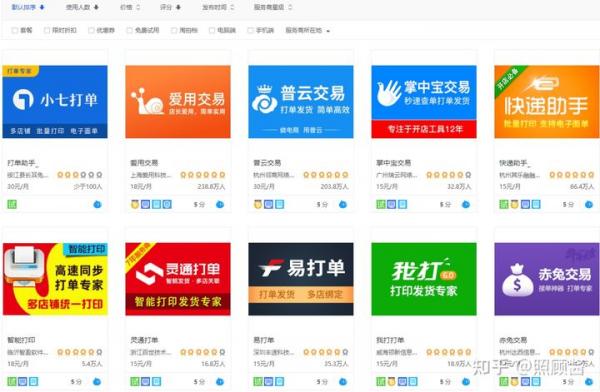Image resolution: width=600 pixels, height=392 pixels.
Task: Click the blue contact icon on 赤兔交易 card
Action: 589,382
